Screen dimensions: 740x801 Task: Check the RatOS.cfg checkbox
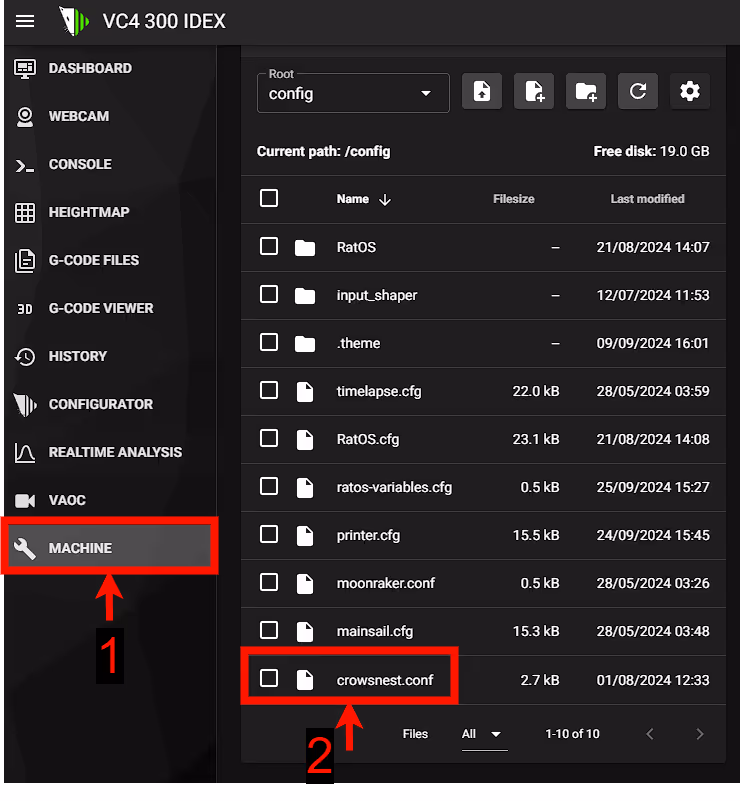coord(269,438)
